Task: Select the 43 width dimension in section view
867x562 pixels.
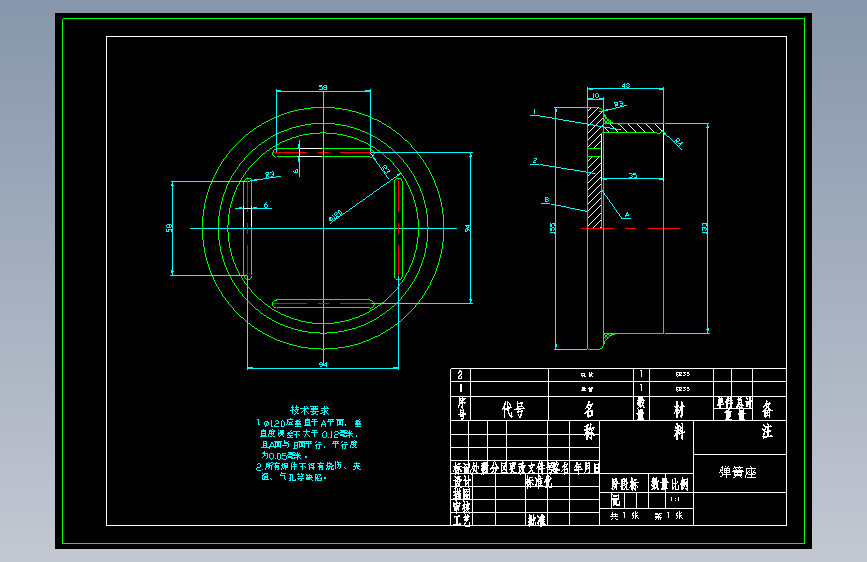Action: coord(625,86)
